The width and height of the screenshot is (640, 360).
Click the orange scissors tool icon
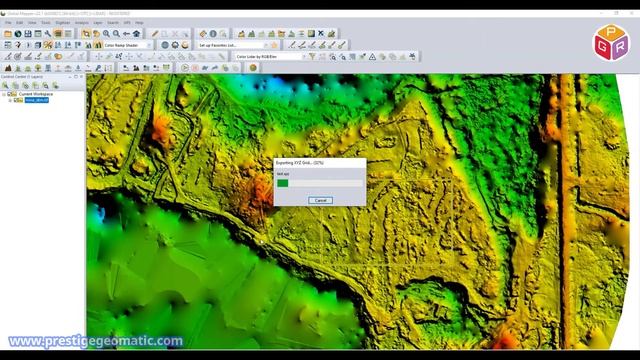(48, 45)
